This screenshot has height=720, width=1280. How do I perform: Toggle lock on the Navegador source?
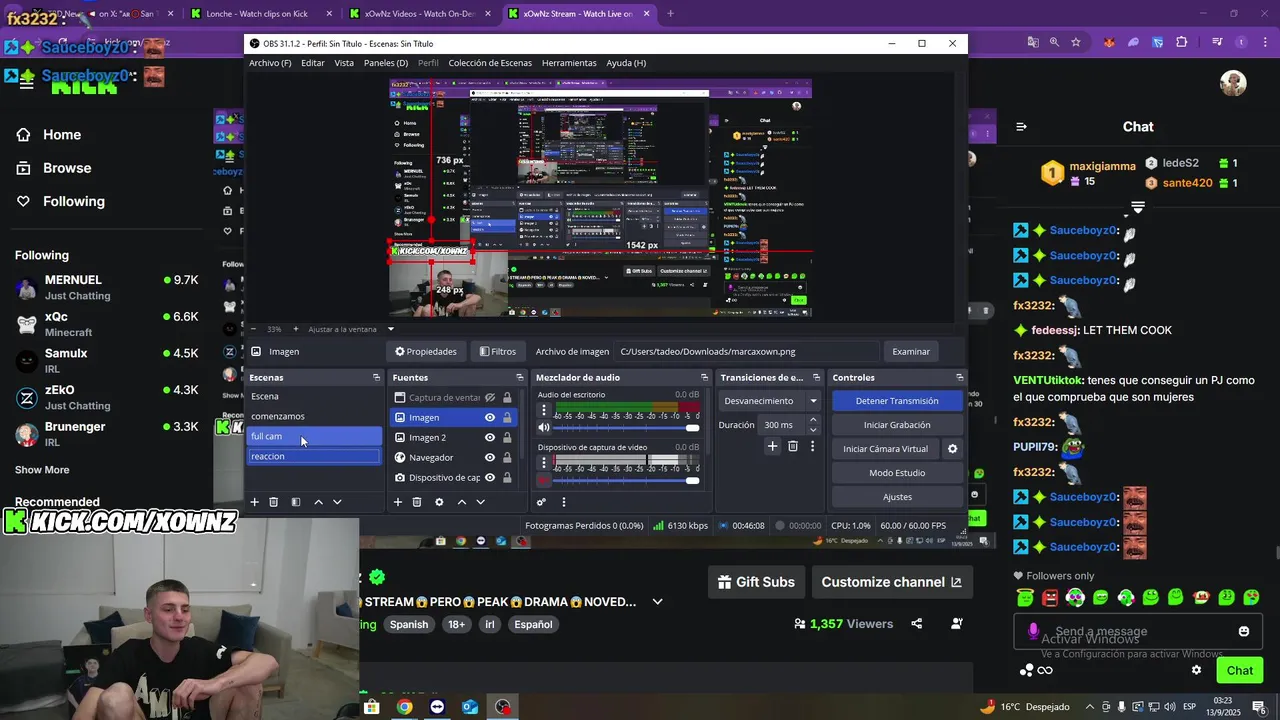pos(507,457)
